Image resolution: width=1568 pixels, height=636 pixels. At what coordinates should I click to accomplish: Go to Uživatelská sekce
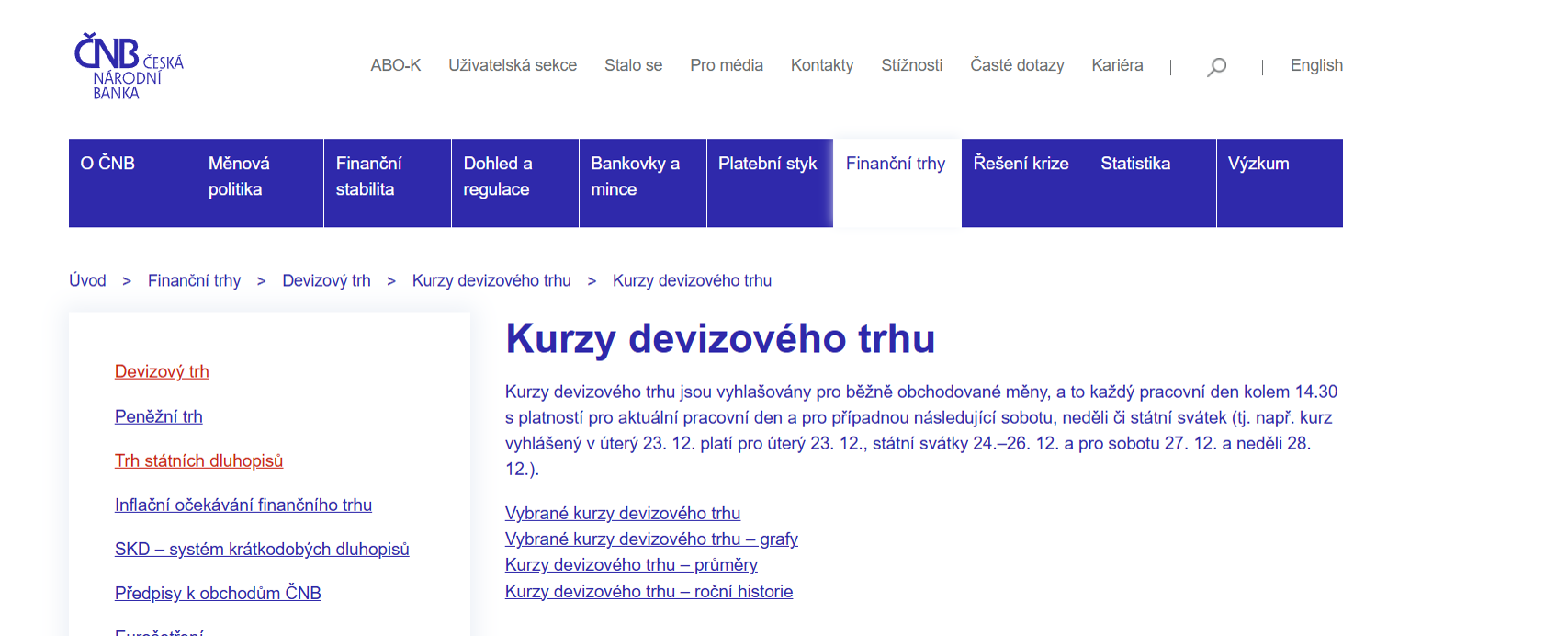513,65
